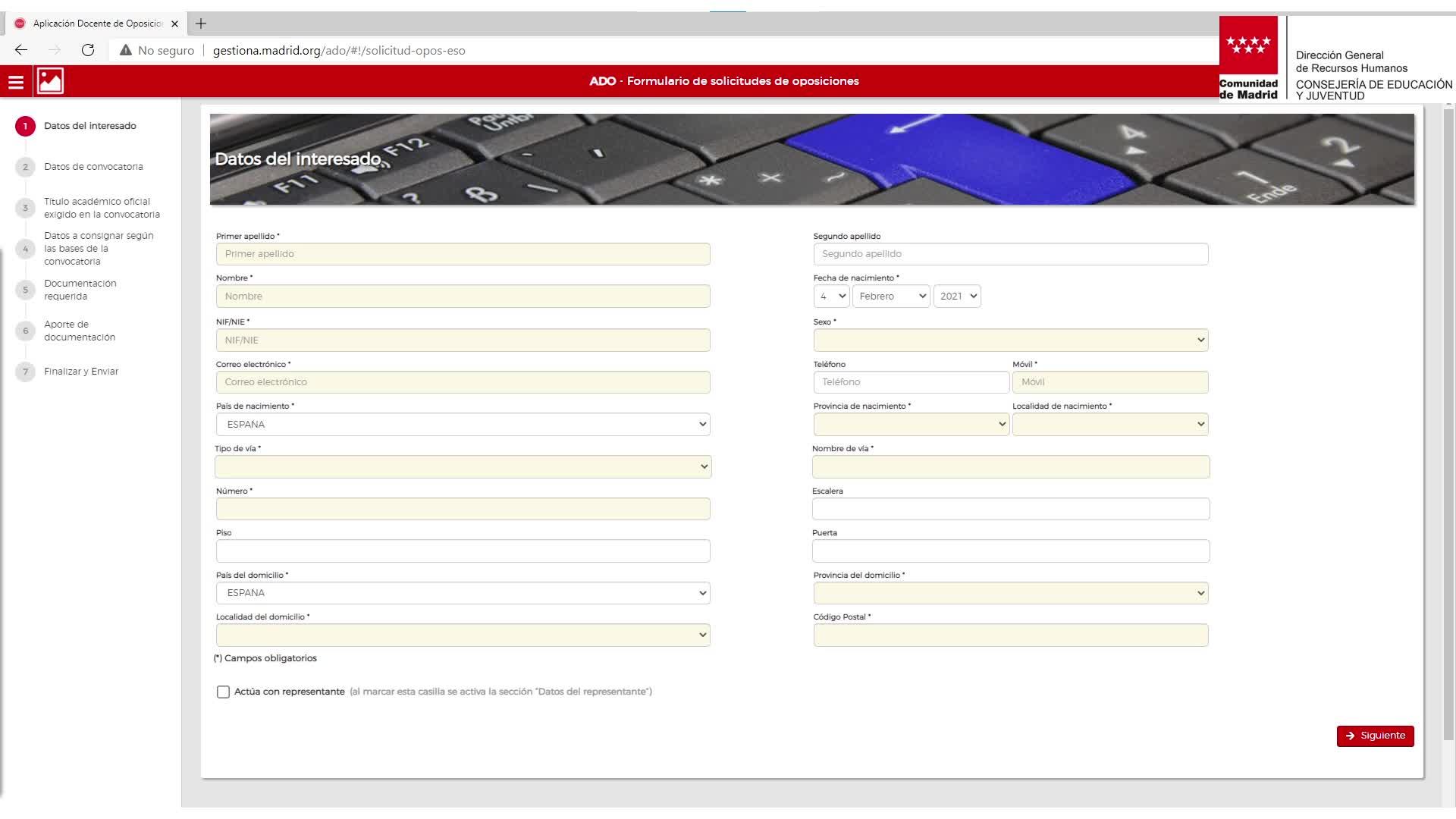Viewport: 1456px width, 819px height.
Task: Open País de nacimiento dropdown
Action: [x=463, y=424]
